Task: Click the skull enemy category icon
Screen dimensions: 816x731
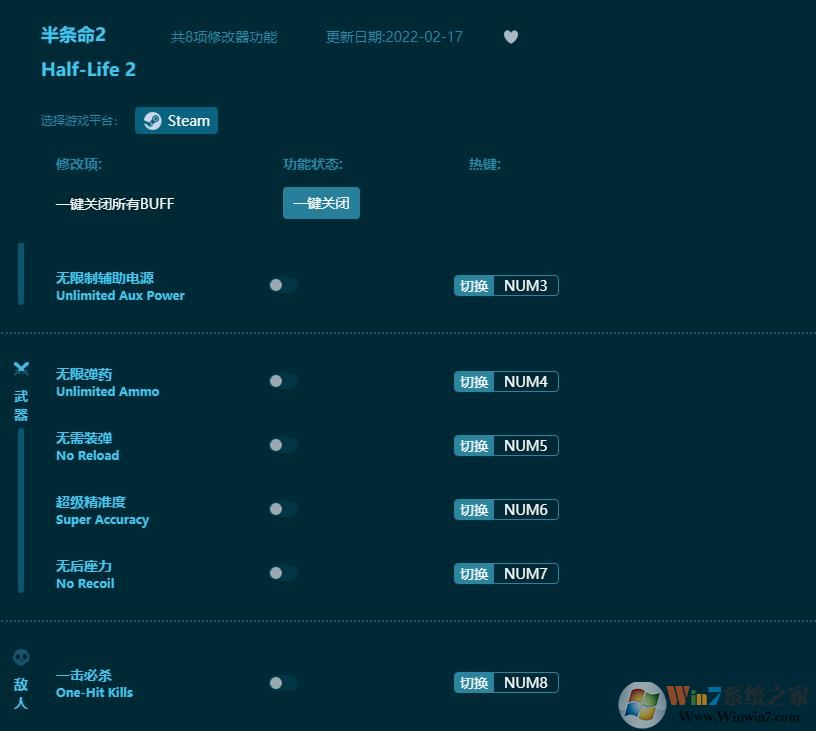Action: (x=21, y=658)
